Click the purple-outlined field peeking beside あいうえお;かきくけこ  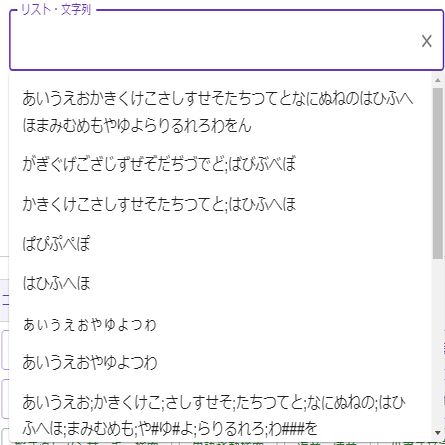point(5,398)
